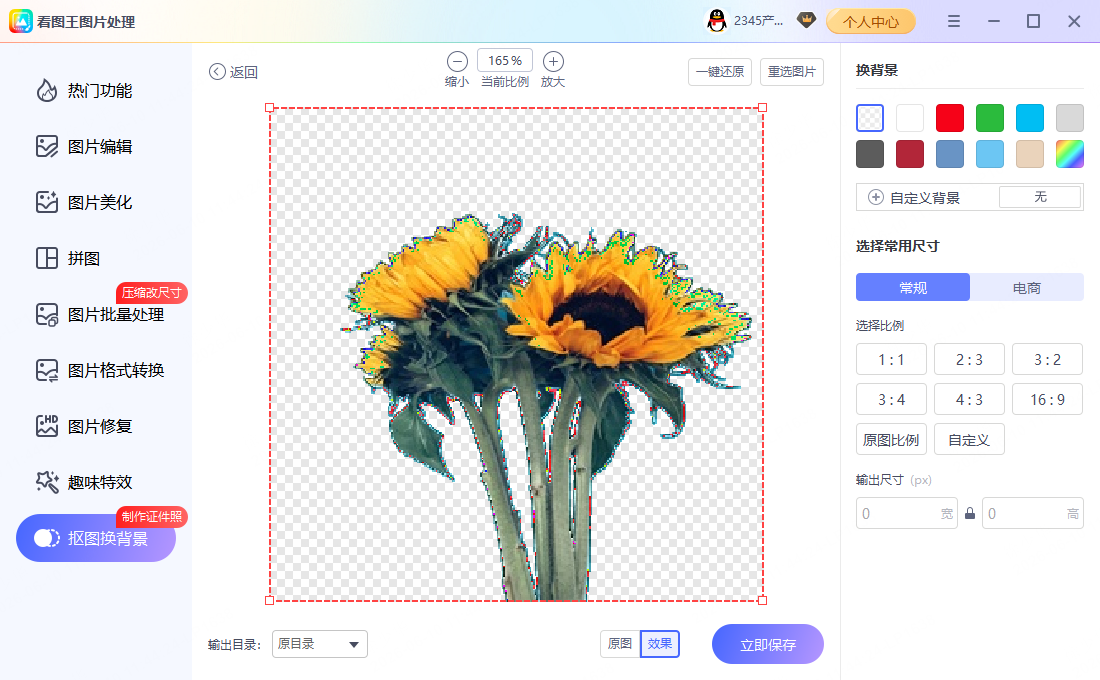Pick the green background swatch

(990, 118)
